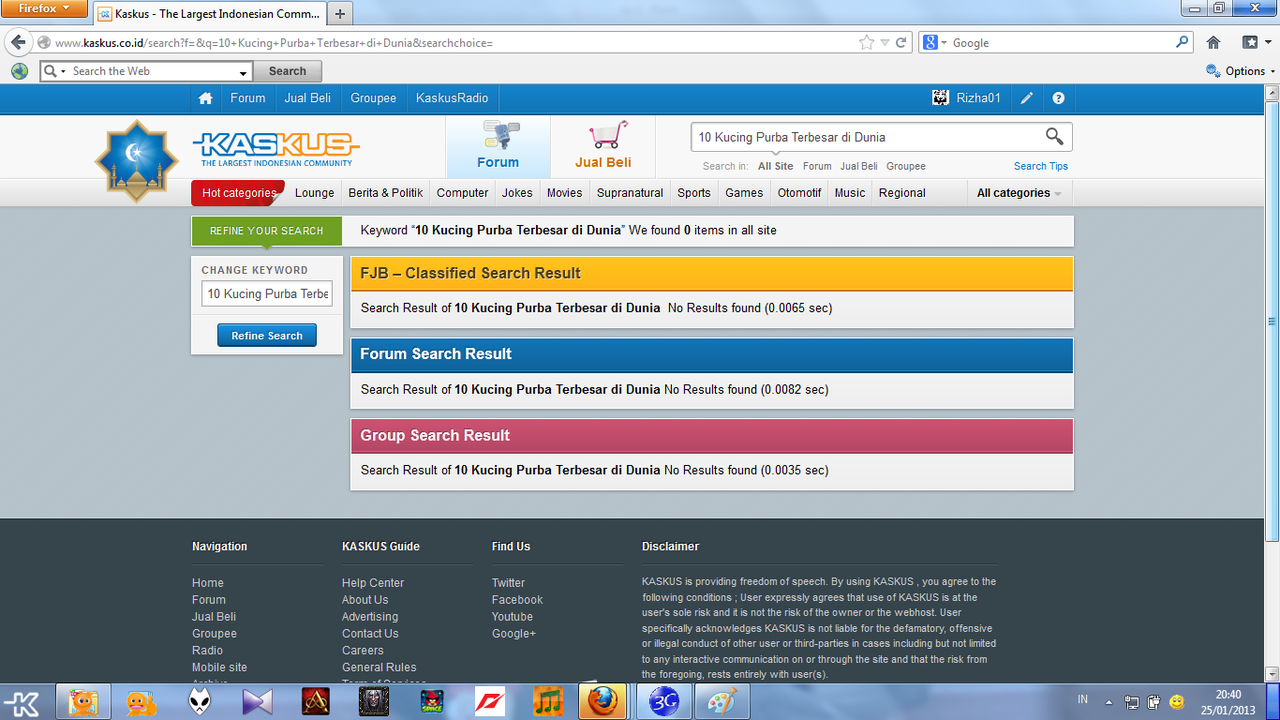1280x720 pixels.
Task: Open toolbar search magnifier type dropdown
Action: (55, 71)
